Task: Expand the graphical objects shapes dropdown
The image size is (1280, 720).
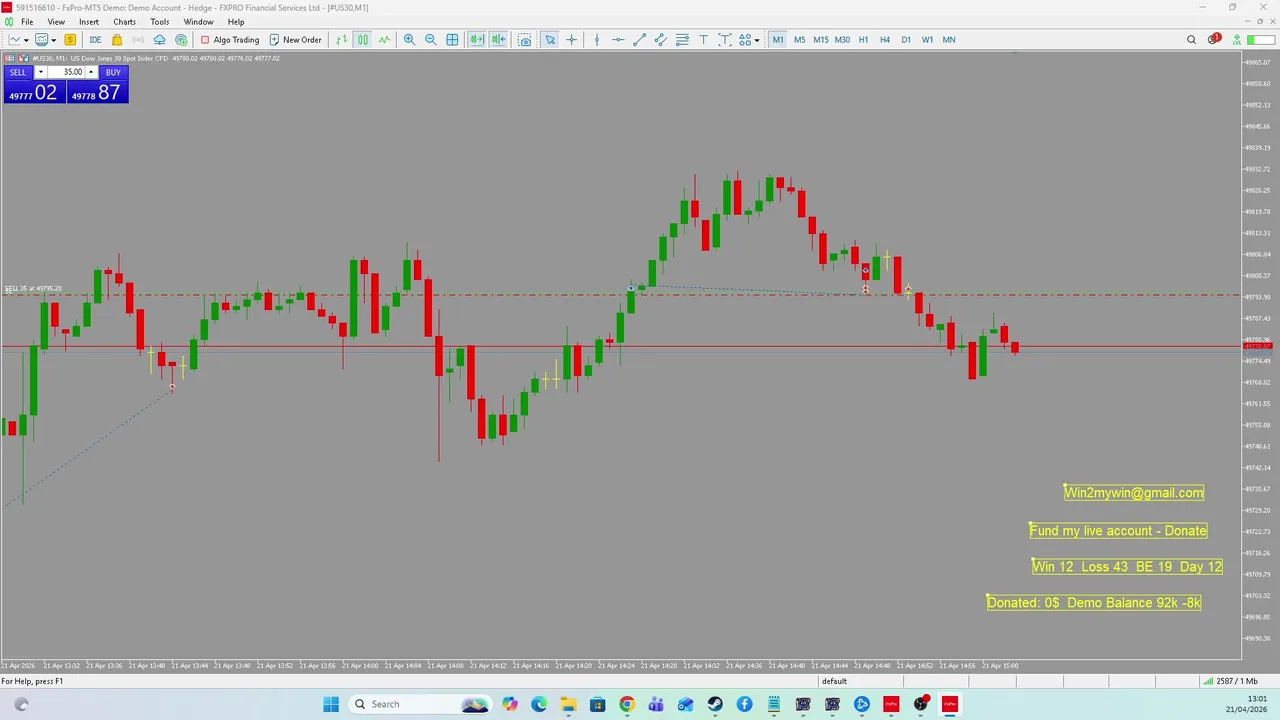Action: tap(757, 40)
